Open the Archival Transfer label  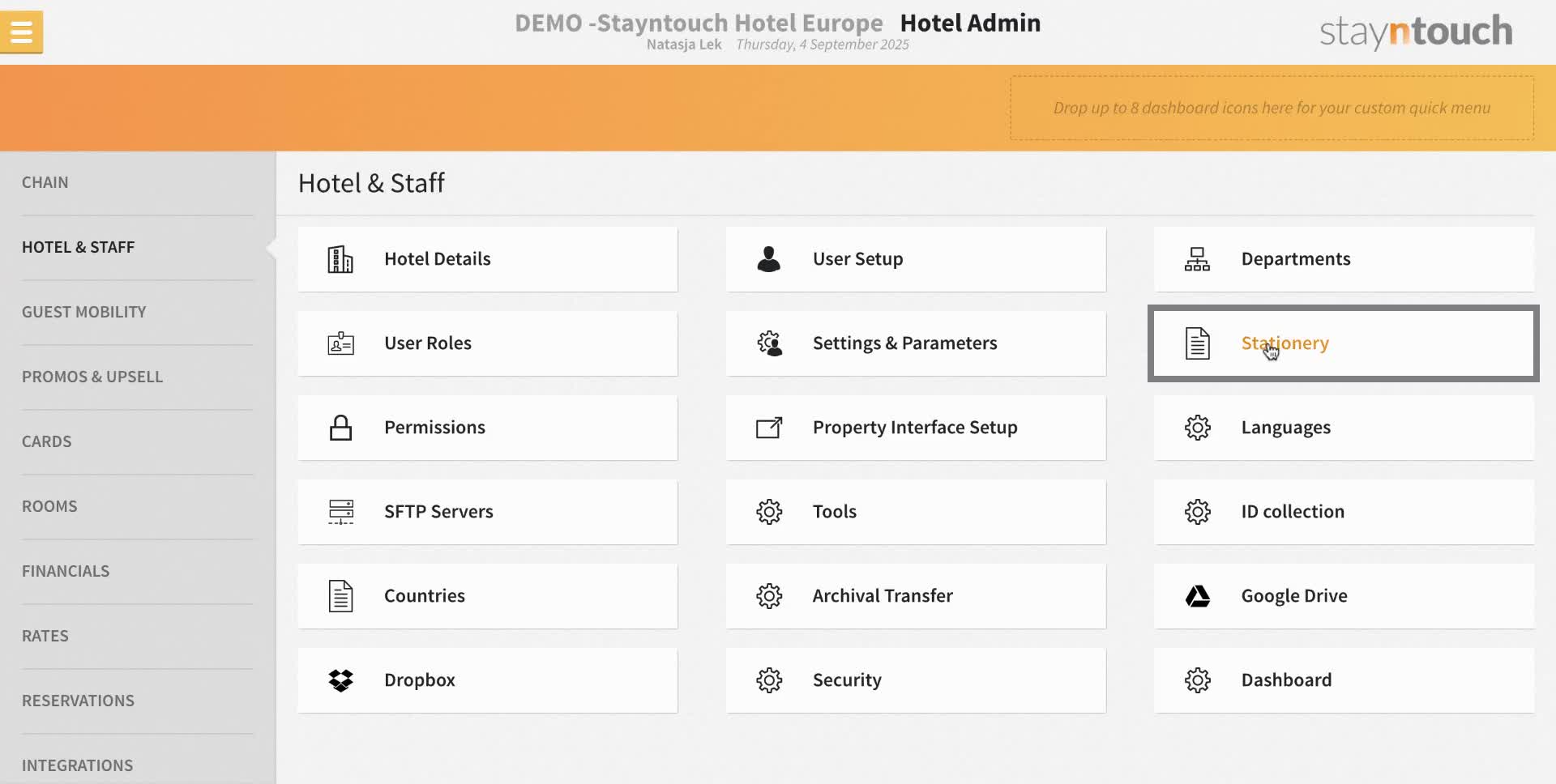883,596
